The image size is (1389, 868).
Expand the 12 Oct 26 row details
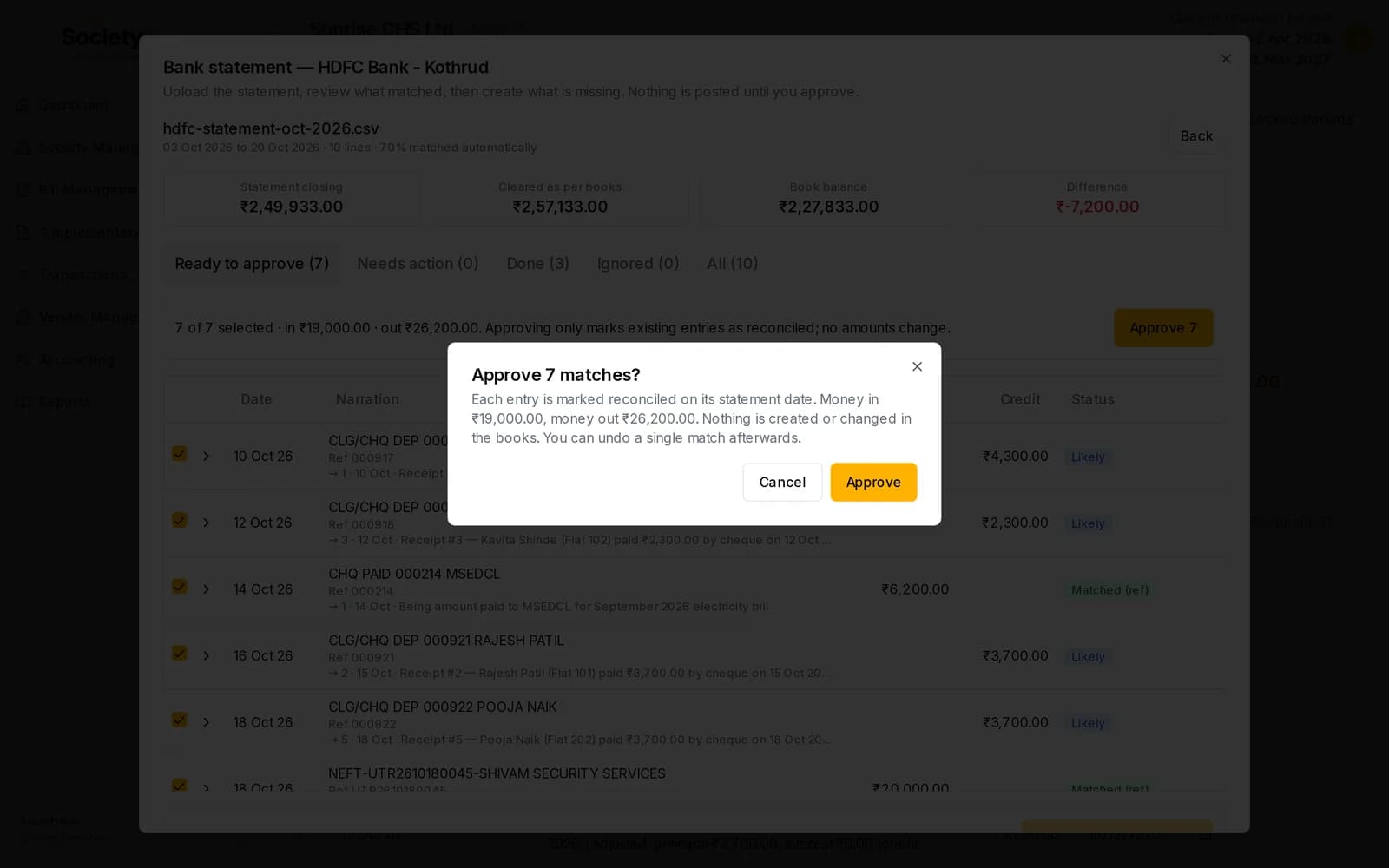(x=206, y=523)
